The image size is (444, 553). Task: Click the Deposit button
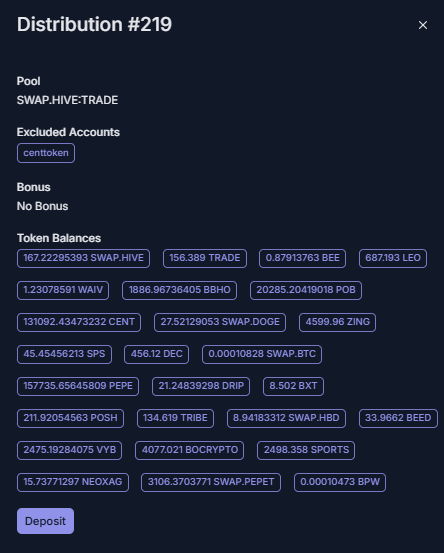(x=45, y=521)
